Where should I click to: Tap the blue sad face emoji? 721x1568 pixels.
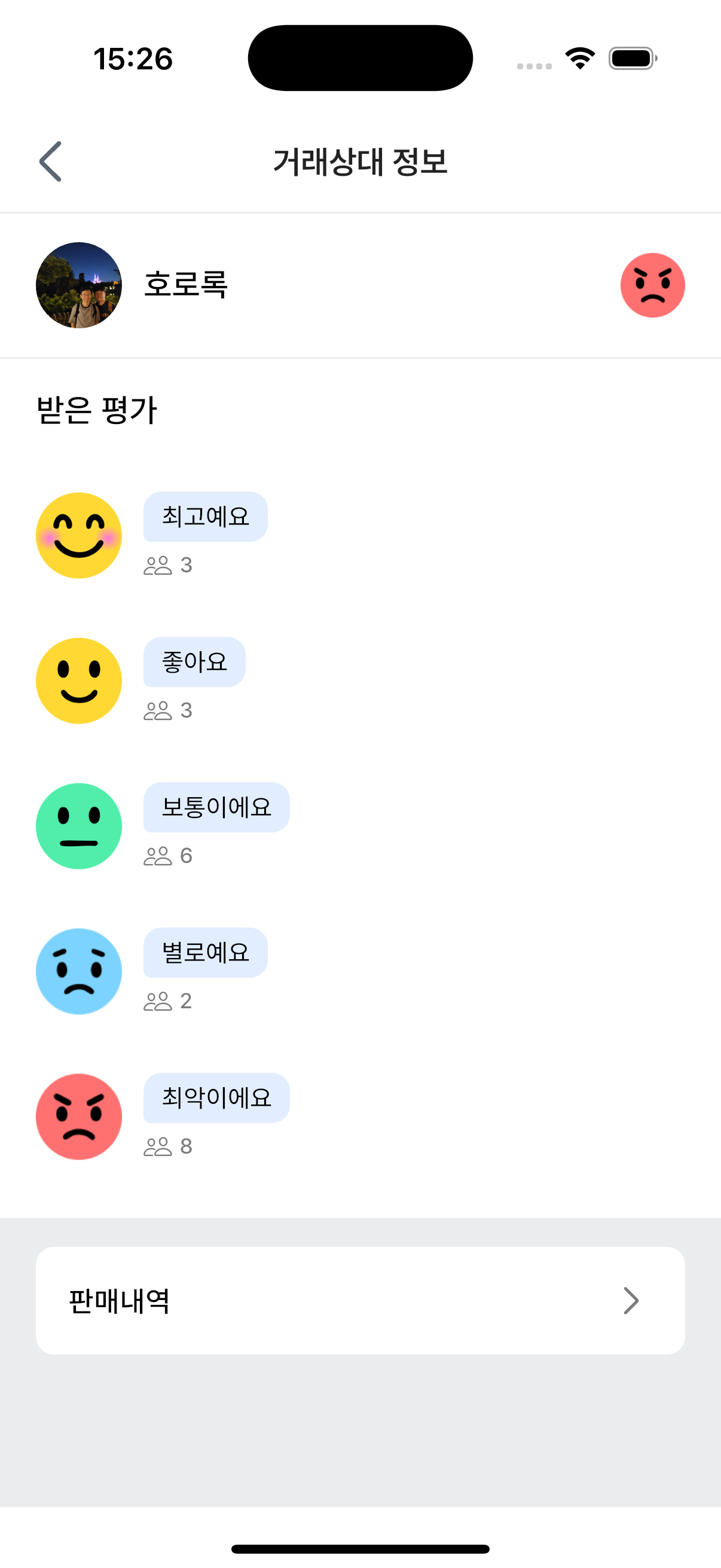[79, 971]
